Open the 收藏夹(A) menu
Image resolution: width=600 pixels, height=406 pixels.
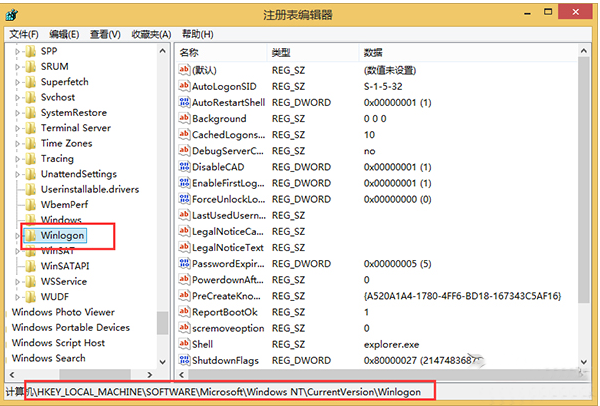pyautogui.click(x=151, y=34)
